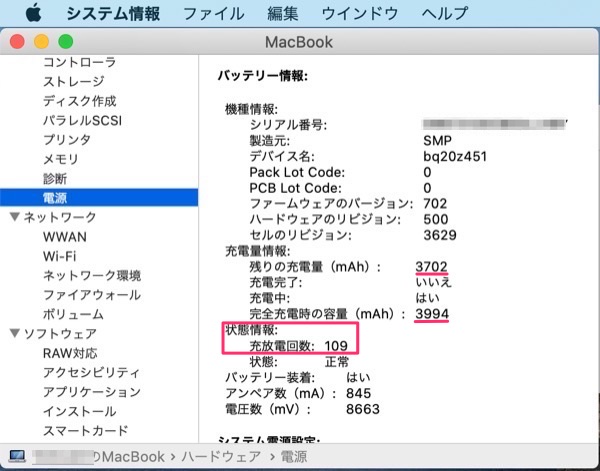Select WWAN in sidebar

(x=65, y=237)
